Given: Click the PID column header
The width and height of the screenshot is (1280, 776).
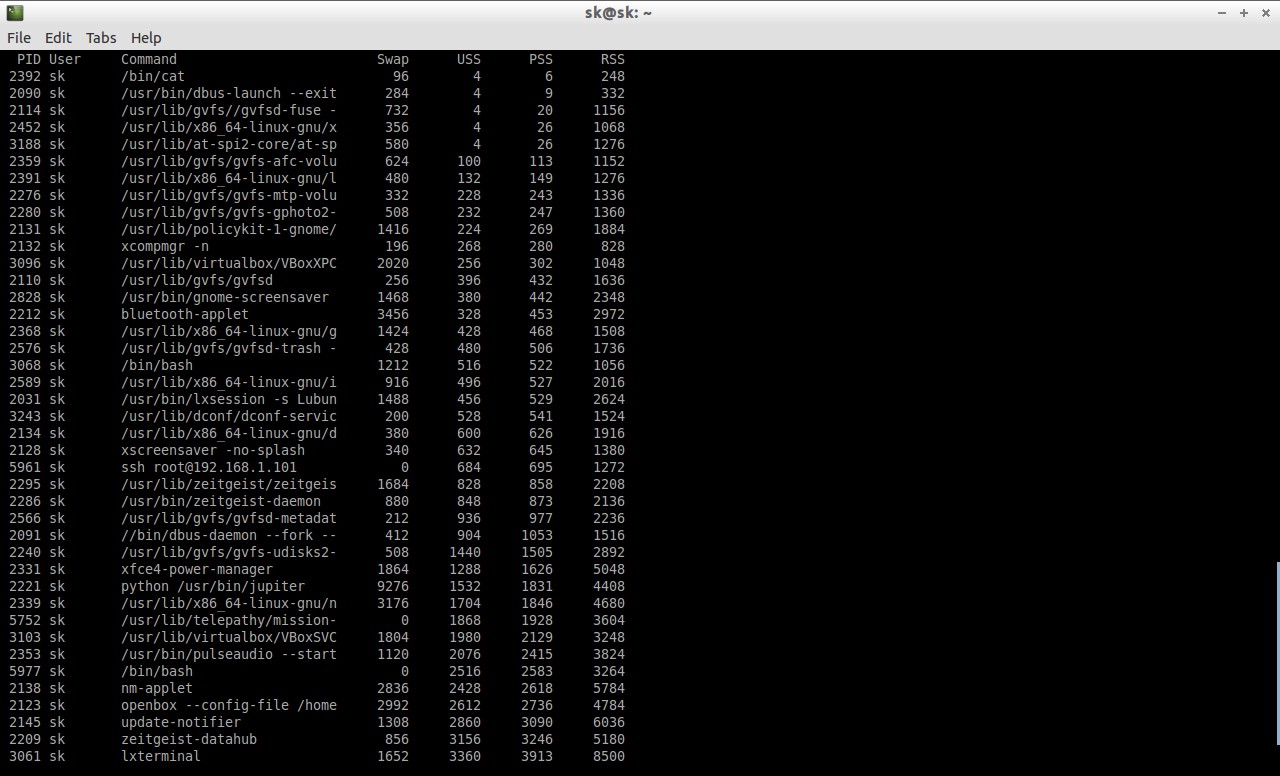Looking at the screenshot, I should pos(29,59).
